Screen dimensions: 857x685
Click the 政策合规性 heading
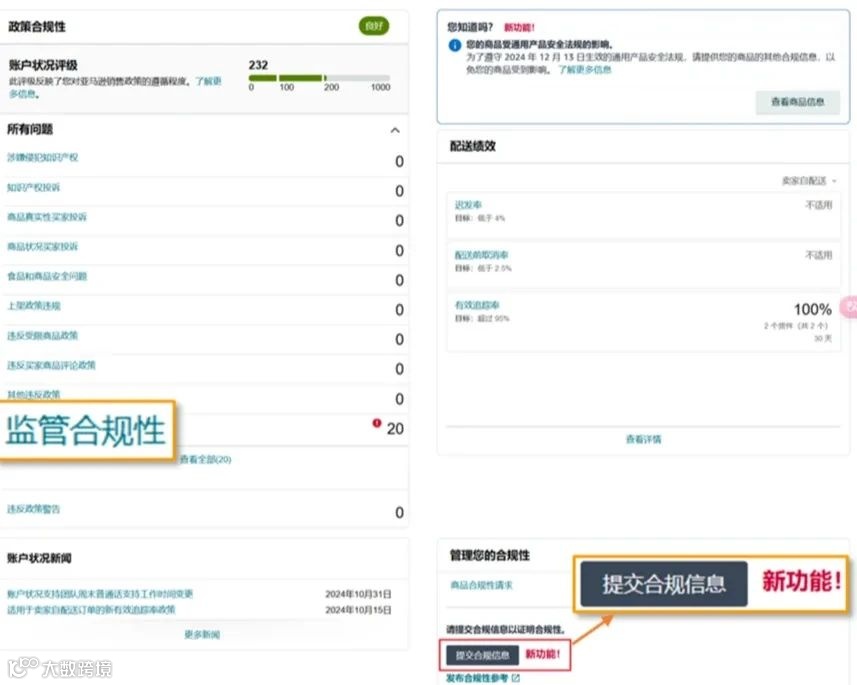coord(37,27)
